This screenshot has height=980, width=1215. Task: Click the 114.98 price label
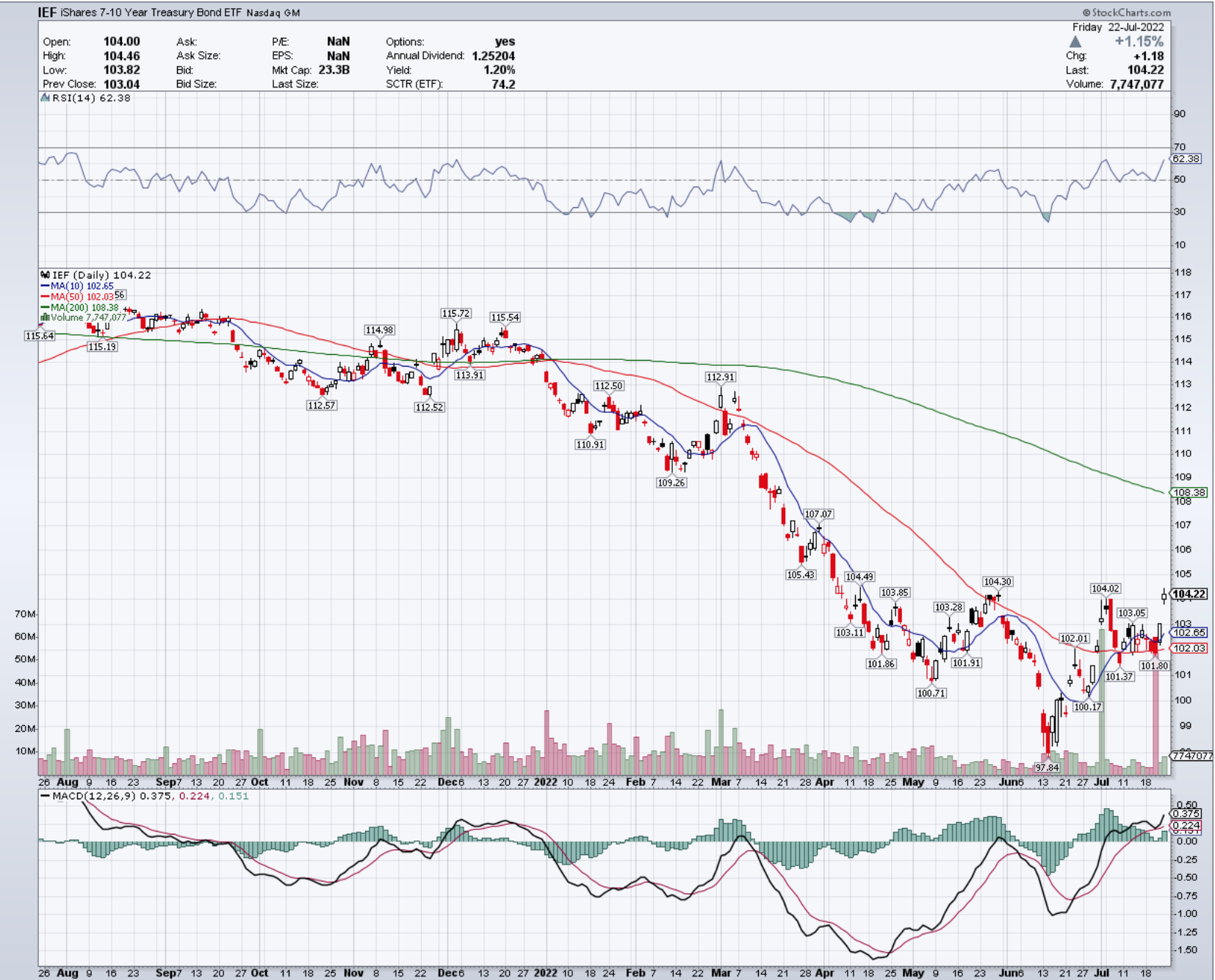(379, 330)
